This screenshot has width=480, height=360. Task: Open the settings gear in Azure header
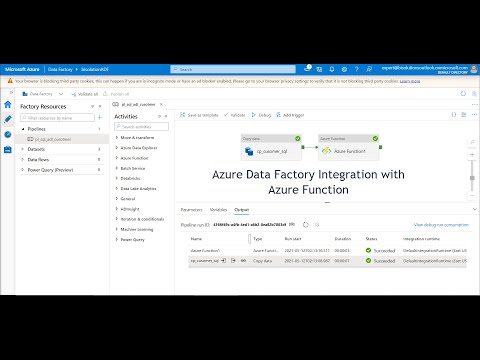tap(344, 69)
